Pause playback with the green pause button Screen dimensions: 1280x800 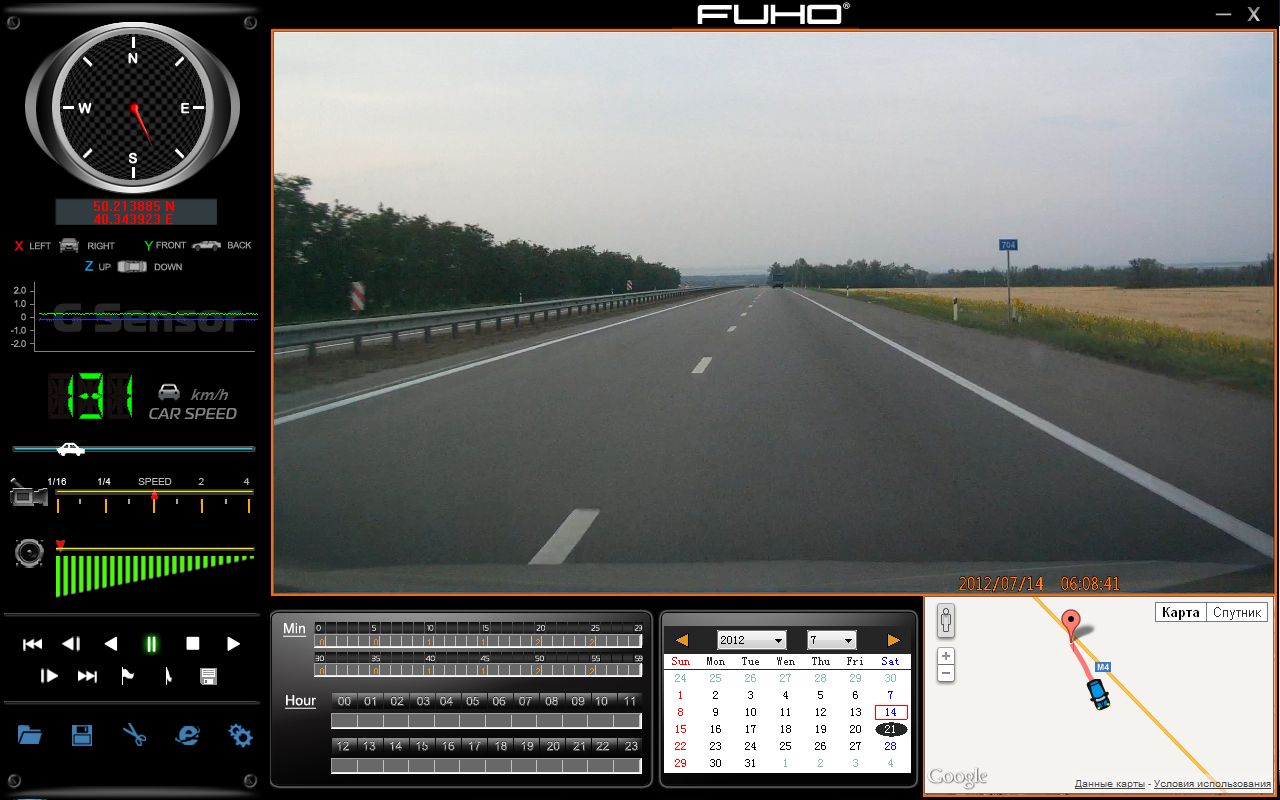pyautogui.click(x=151, y=644)
